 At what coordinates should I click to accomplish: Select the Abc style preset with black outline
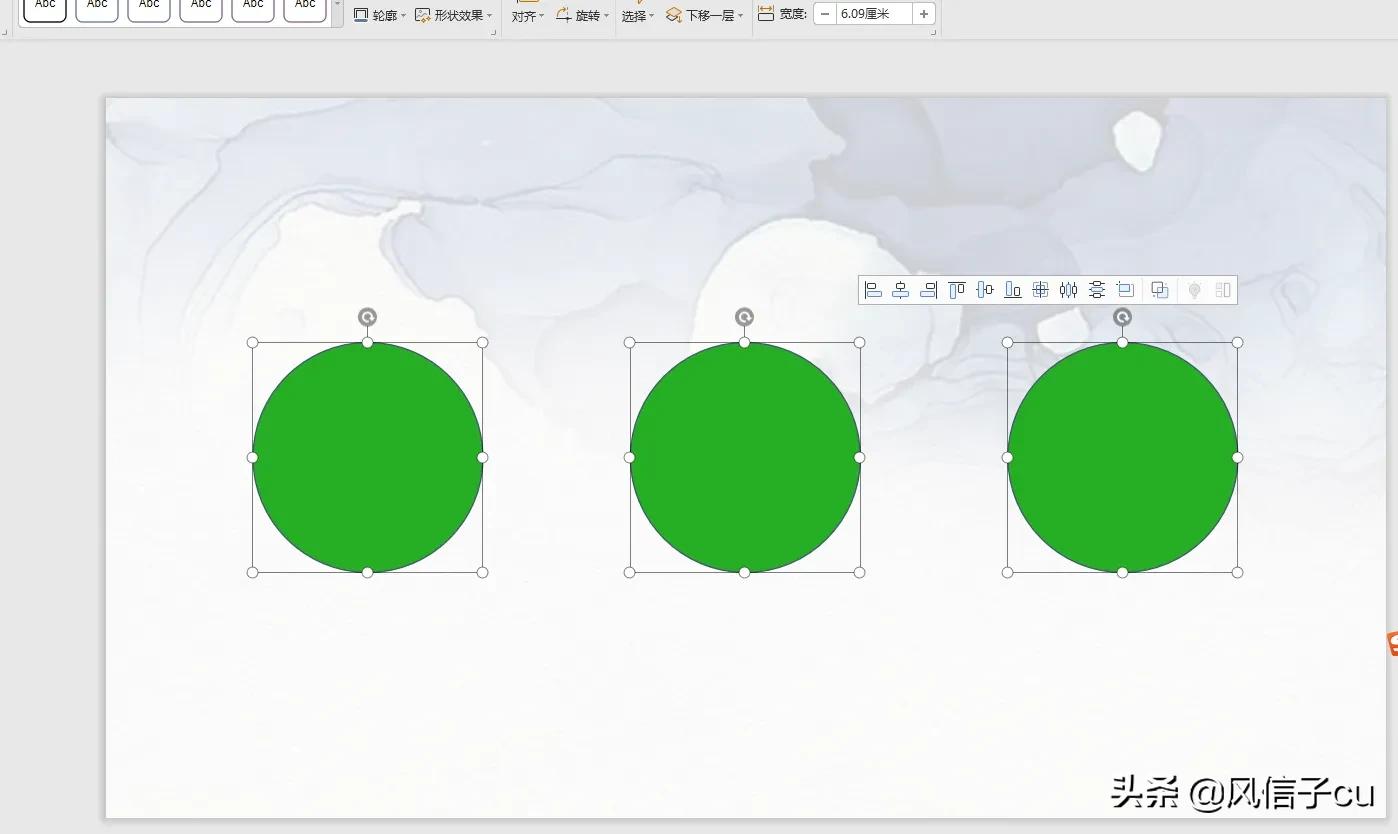point(45,9)
